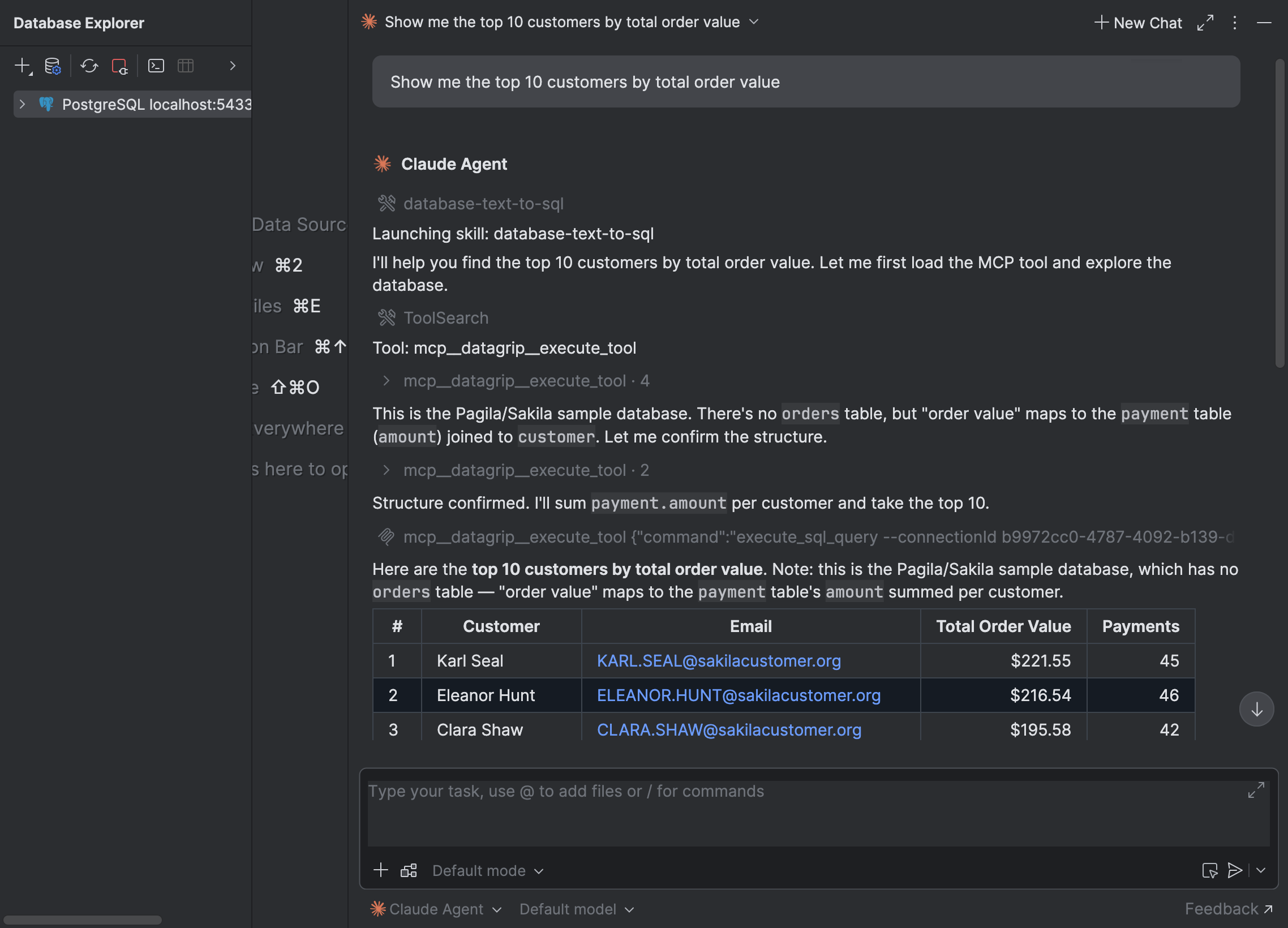Send the chat message
Image resolution: width=1288 pixels, height=928 pixels.
coord(1235,871)
